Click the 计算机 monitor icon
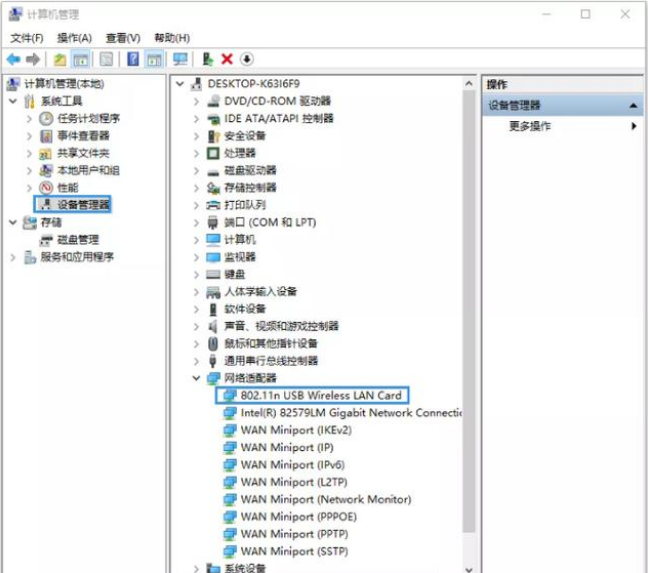This screenshot has height=573, width=648. pos(213,240)
